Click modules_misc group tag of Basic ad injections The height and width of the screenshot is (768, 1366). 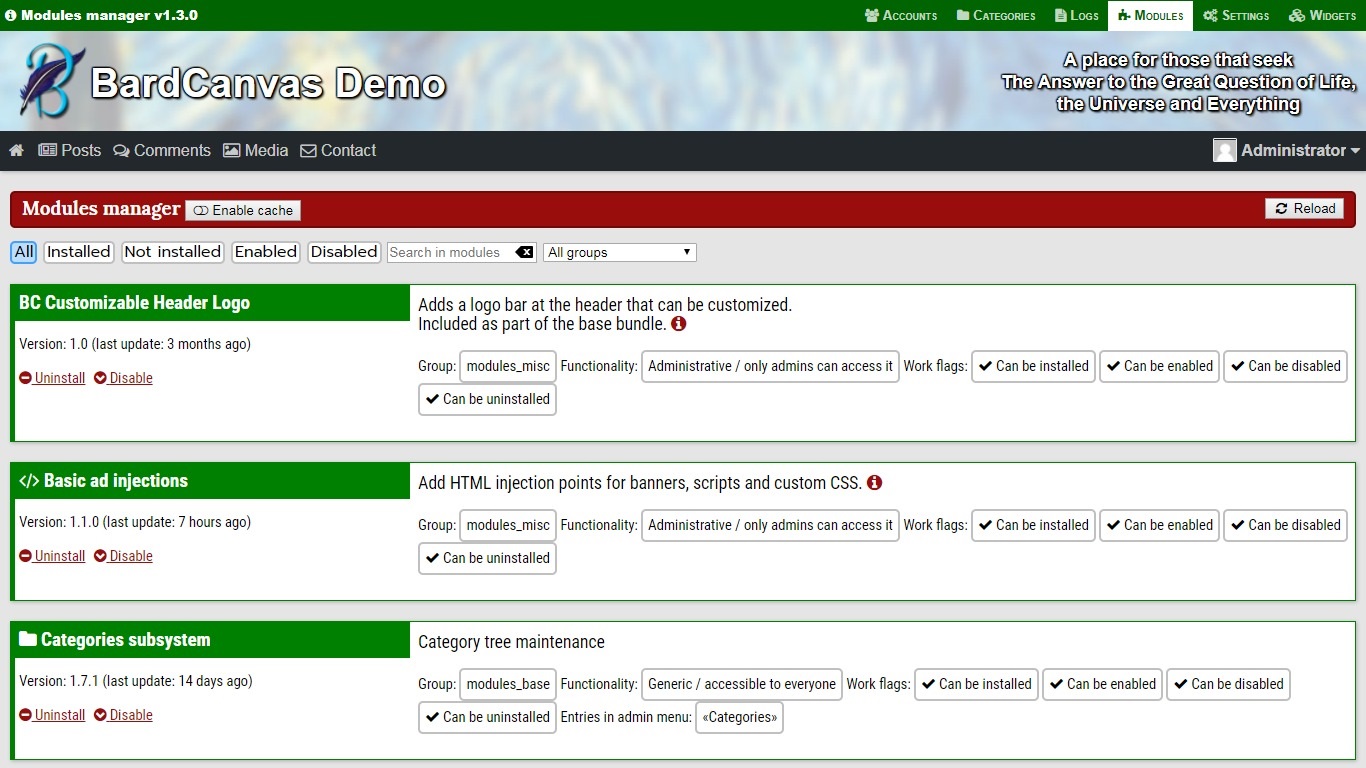(508, 525)
